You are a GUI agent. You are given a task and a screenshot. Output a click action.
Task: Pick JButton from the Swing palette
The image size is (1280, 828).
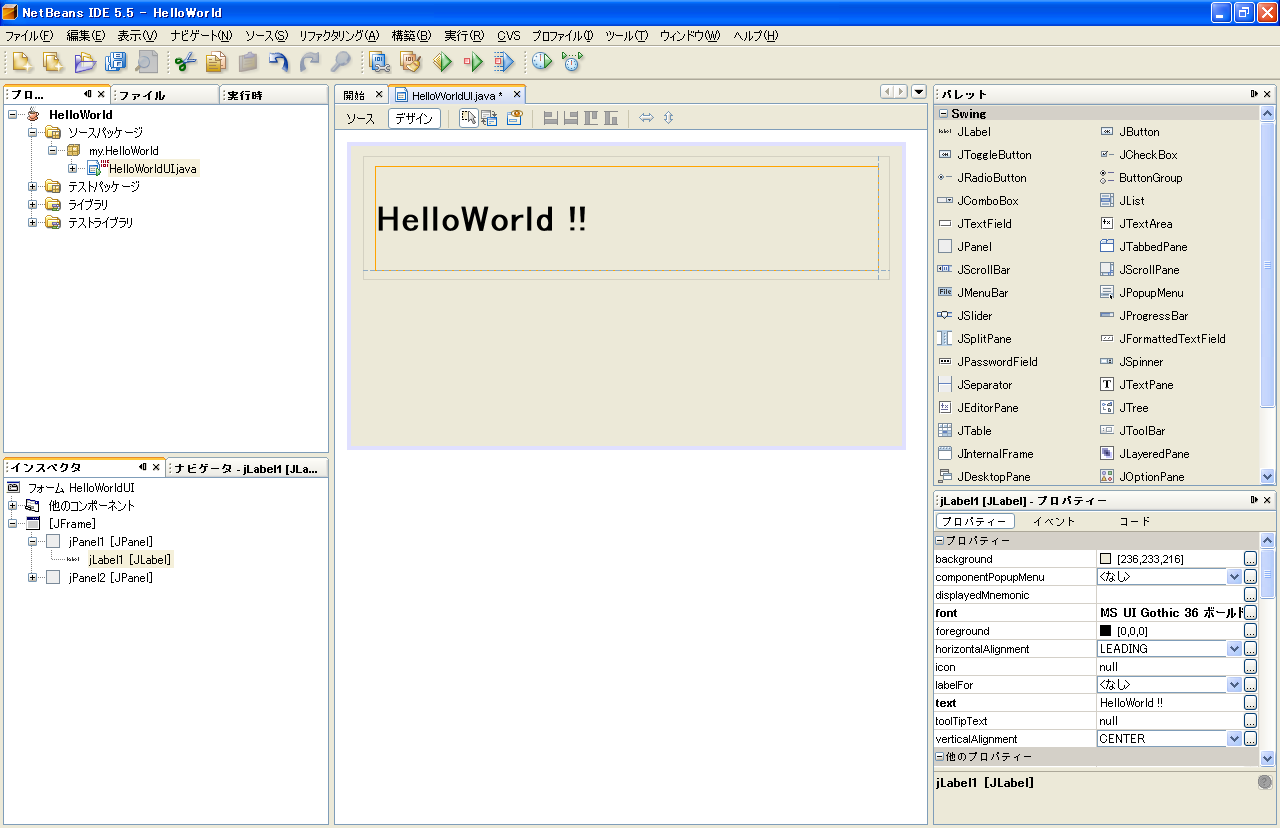[x=1139, y=132]
